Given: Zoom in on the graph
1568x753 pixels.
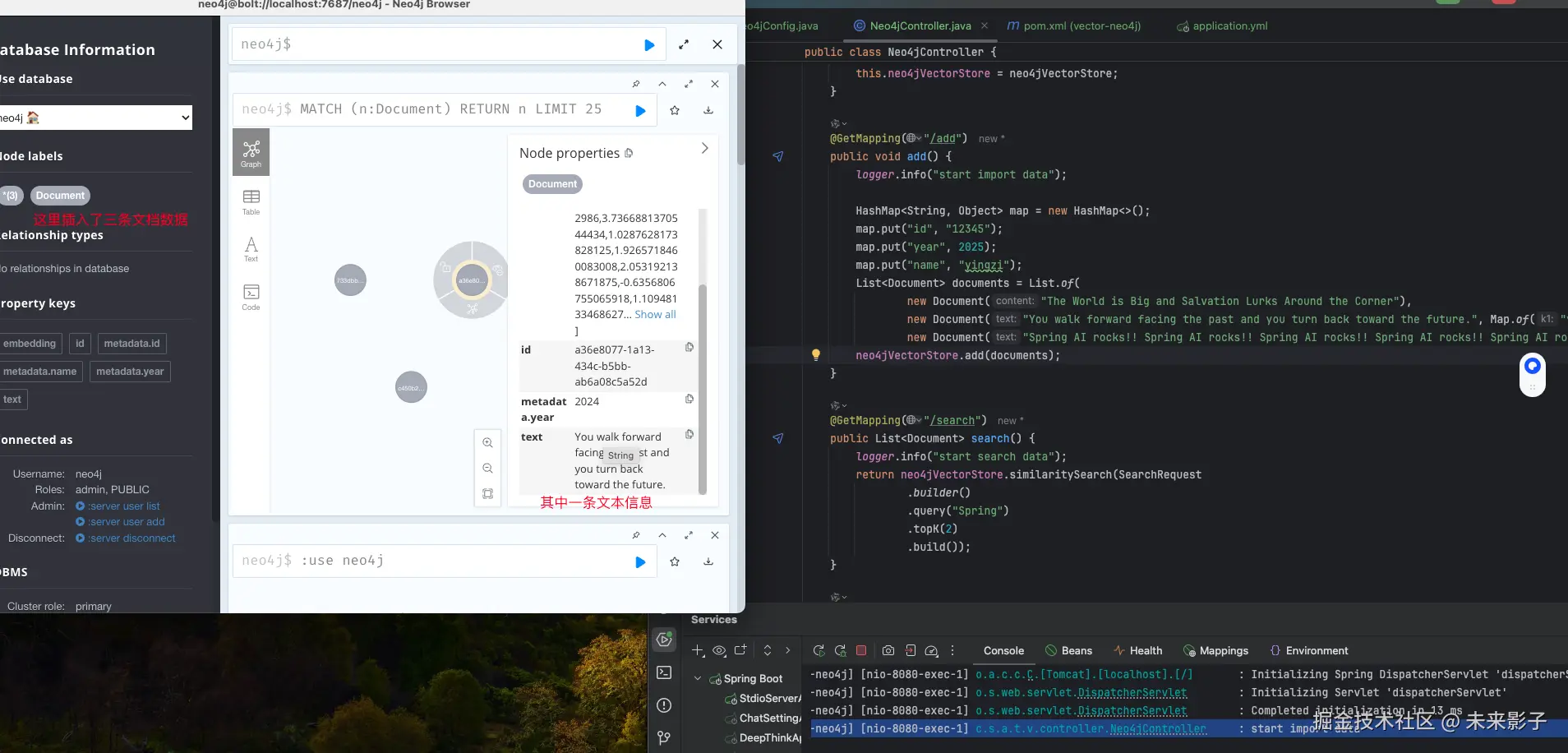Looking at the screenshot, I should (487, 443).
